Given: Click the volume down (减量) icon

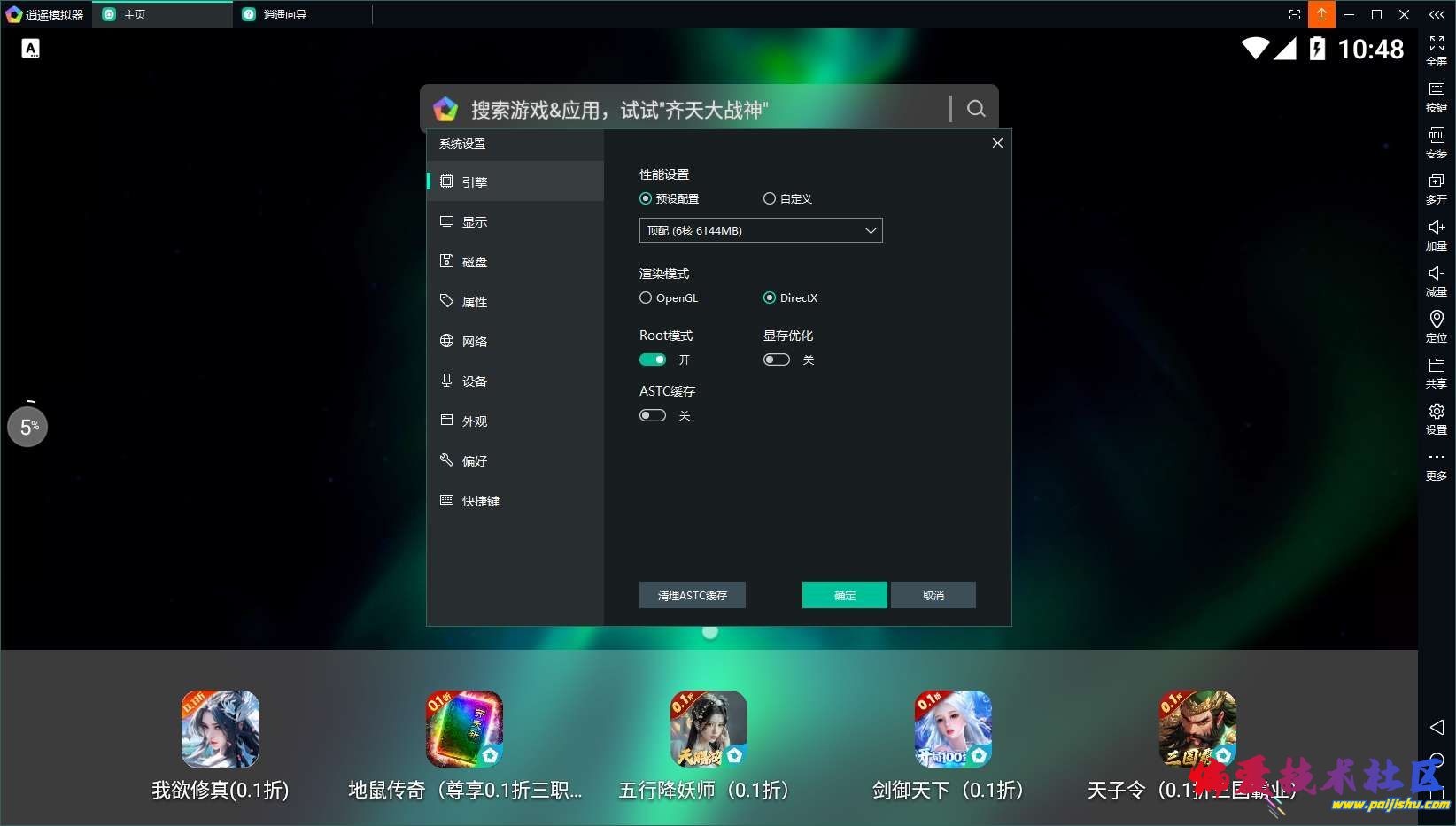Looking at the screenshot, I should pyautogui.click(x=1436, y=280).
